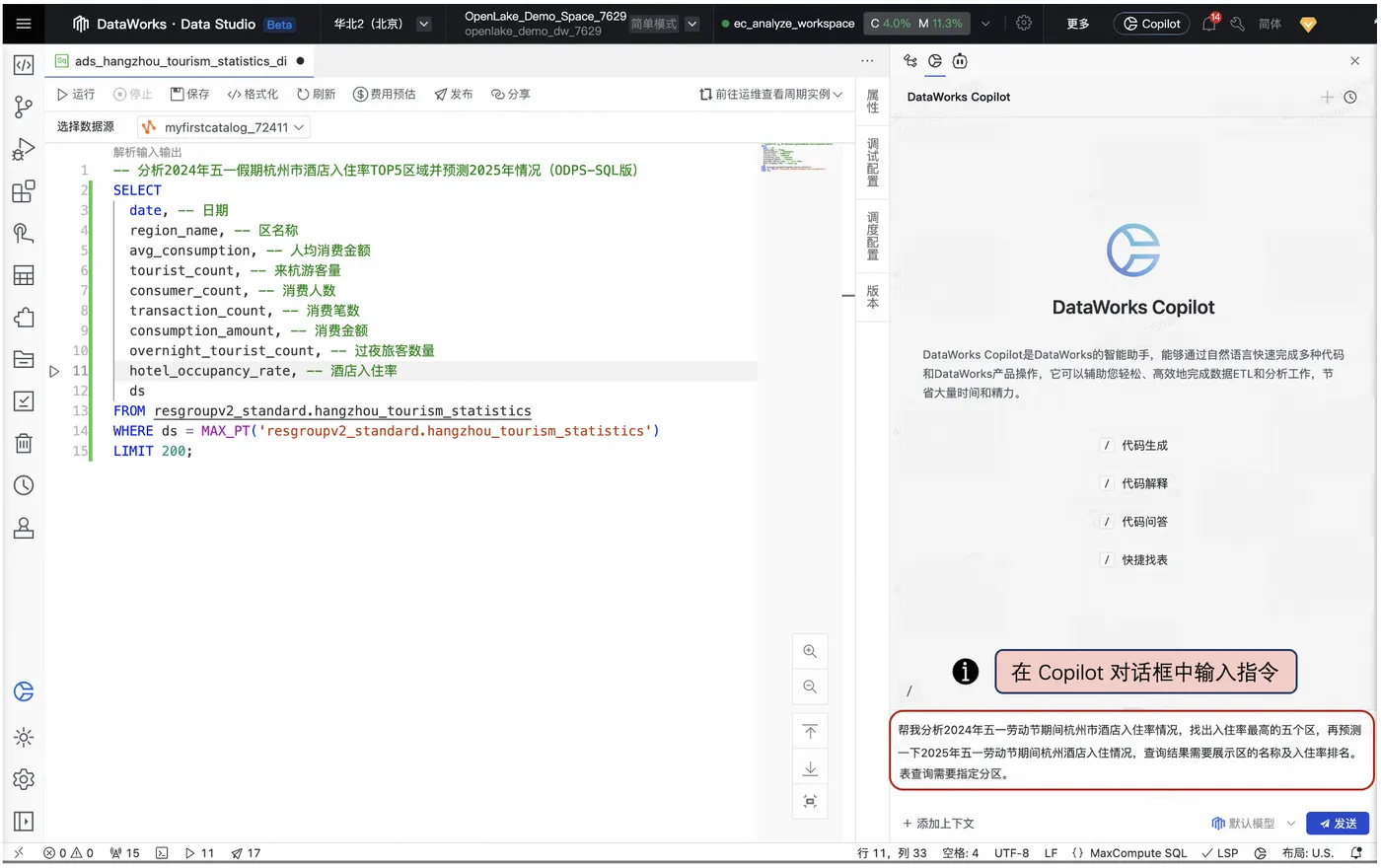This screenshot has width=1381, height=868.
Task: Open the source control branch icon in sidebar
Action: click(x=24, y=107)
